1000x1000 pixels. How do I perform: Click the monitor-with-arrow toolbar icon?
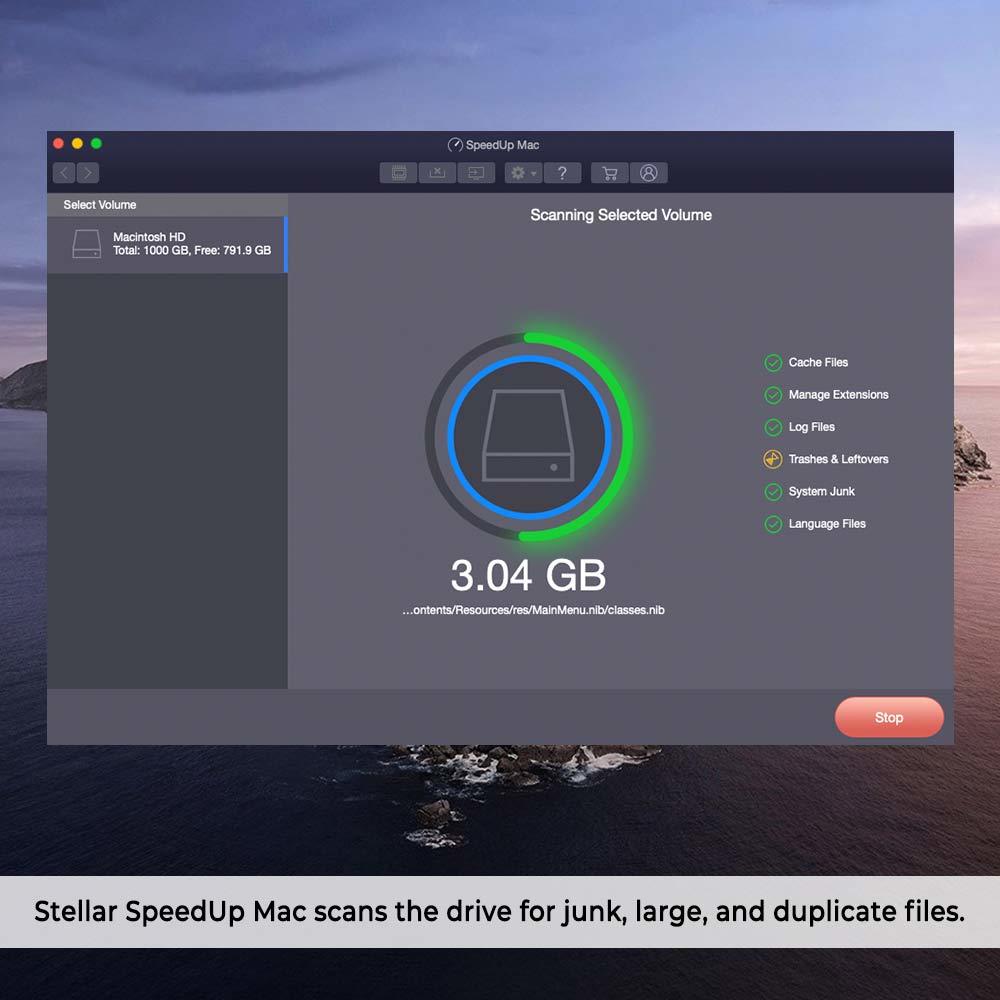pyautogui.click(x=476, y=173)
